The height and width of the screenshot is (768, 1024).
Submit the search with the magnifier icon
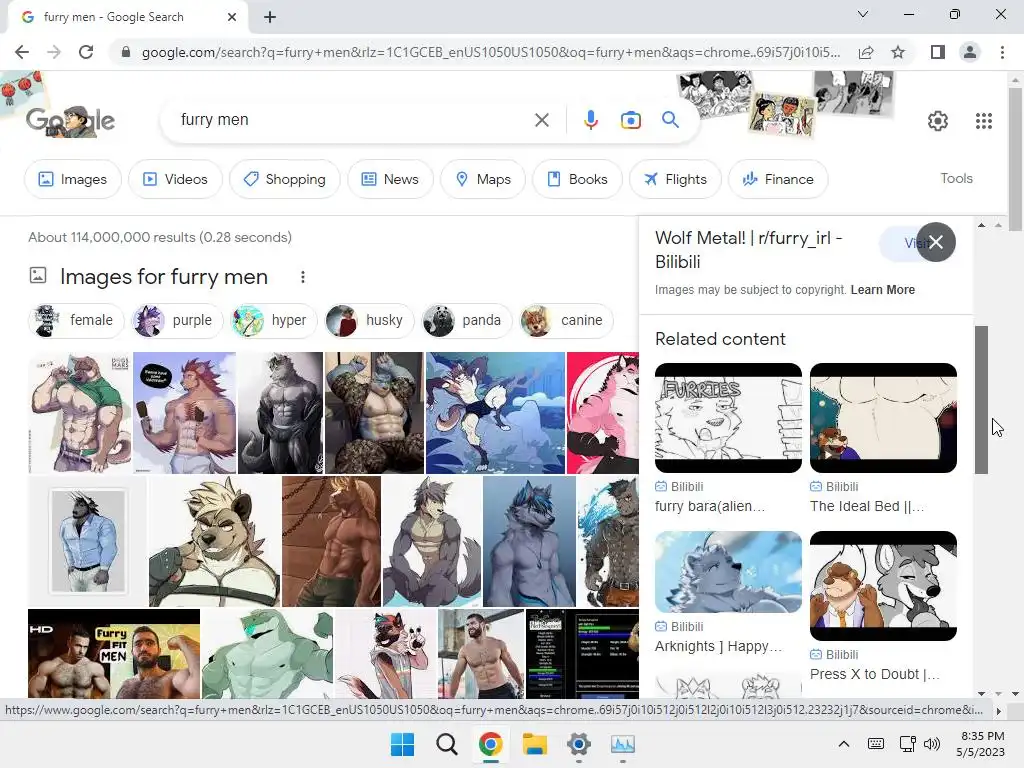[x=670, y=120]
